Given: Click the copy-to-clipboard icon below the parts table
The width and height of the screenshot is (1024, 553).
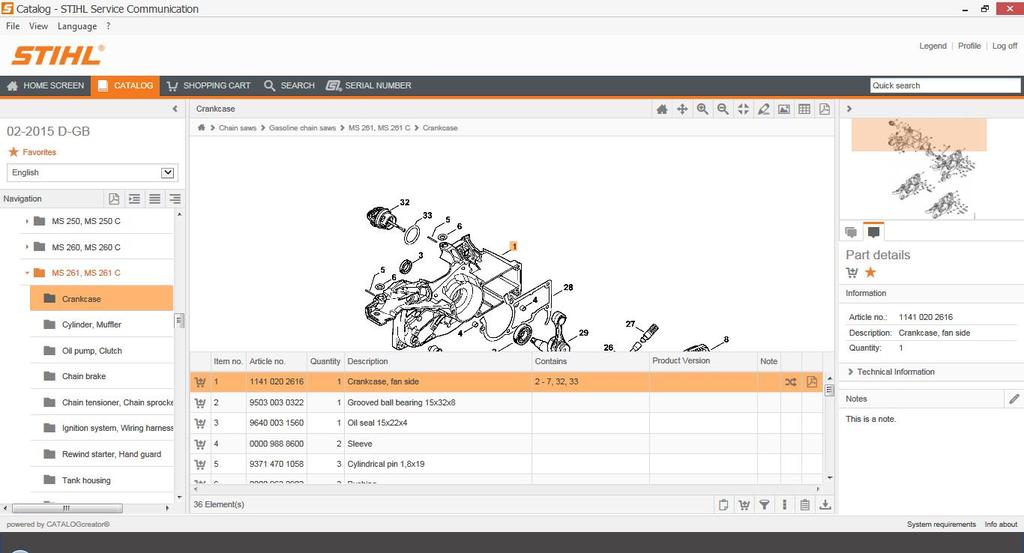Looking at the screenshot, I should [723, 505].
